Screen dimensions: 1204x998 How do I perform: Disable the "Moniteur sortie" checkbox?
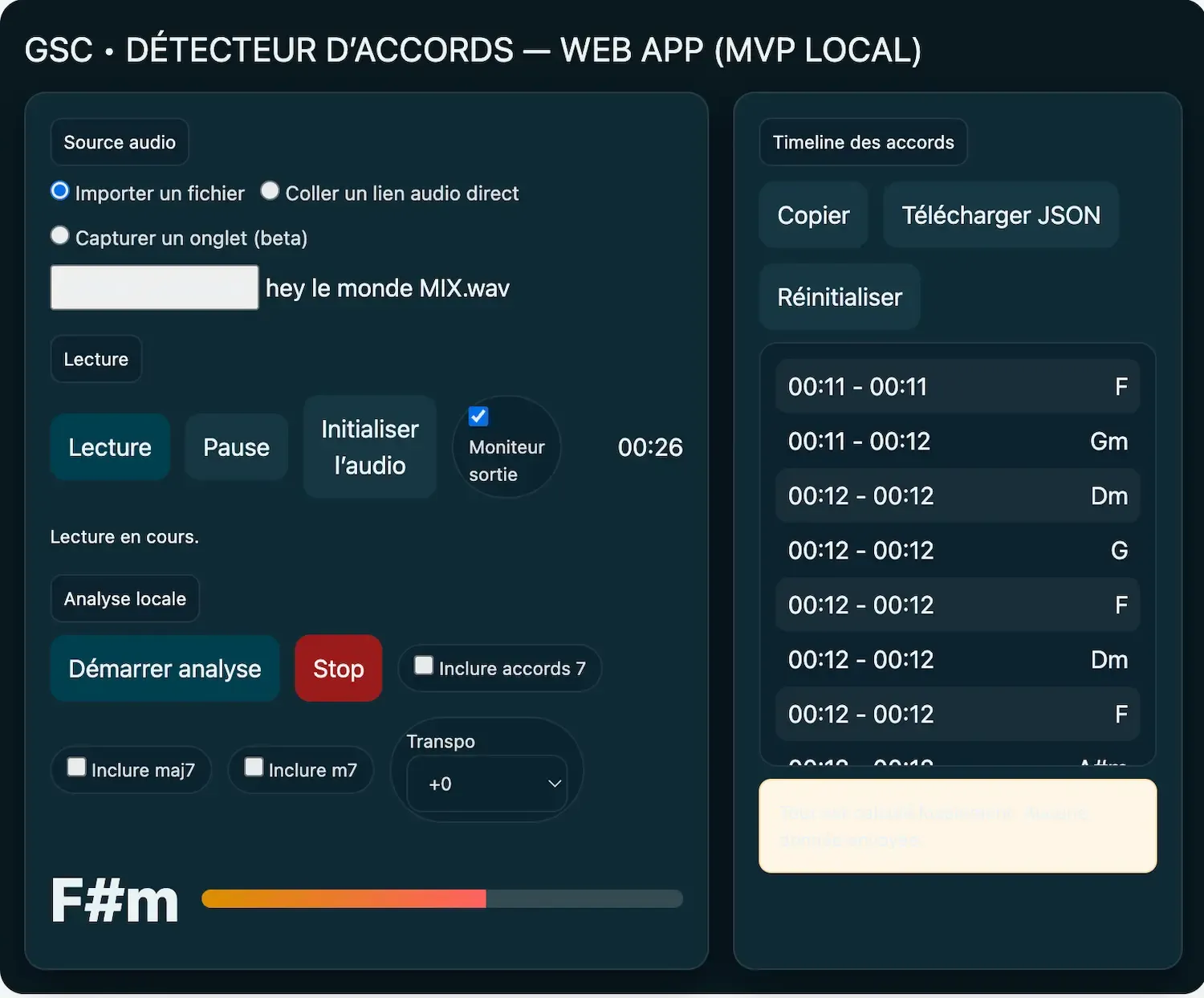(x=478, y=416)
